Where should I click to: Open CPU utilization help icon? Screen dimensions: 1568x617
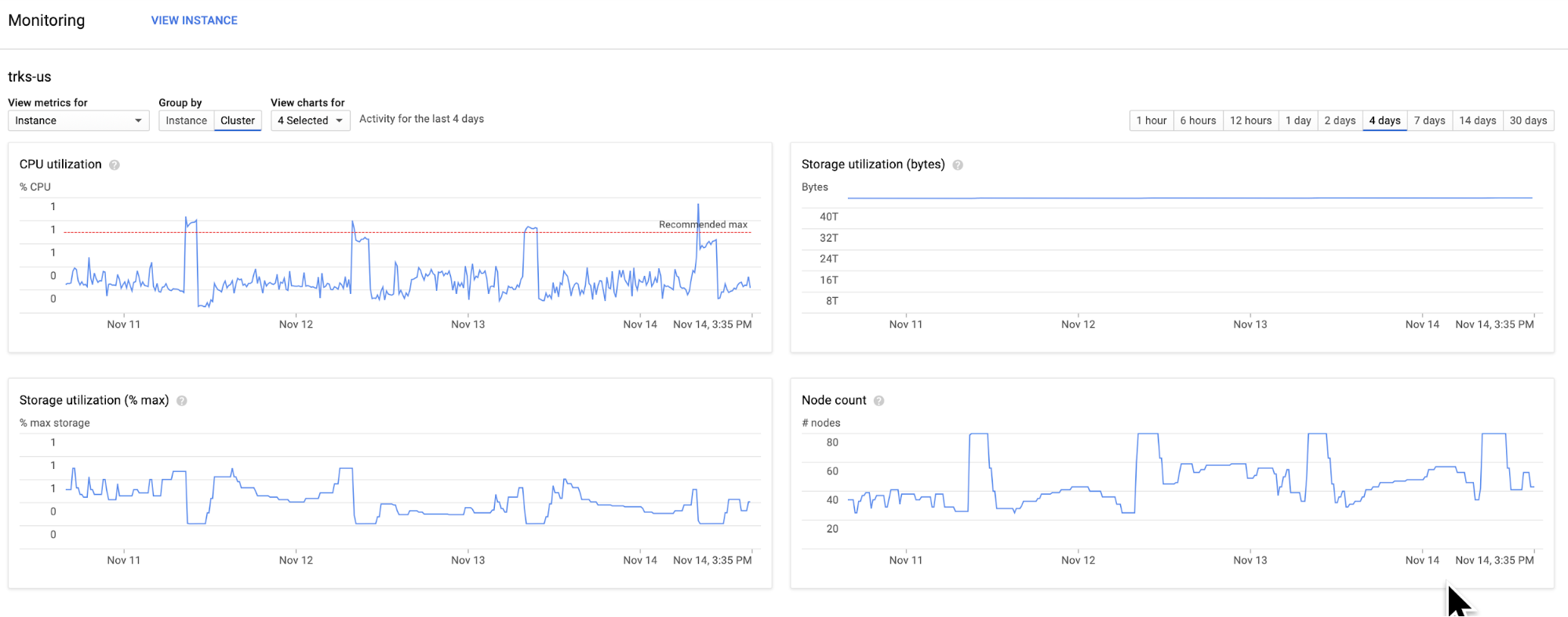(x=115, y=165)
